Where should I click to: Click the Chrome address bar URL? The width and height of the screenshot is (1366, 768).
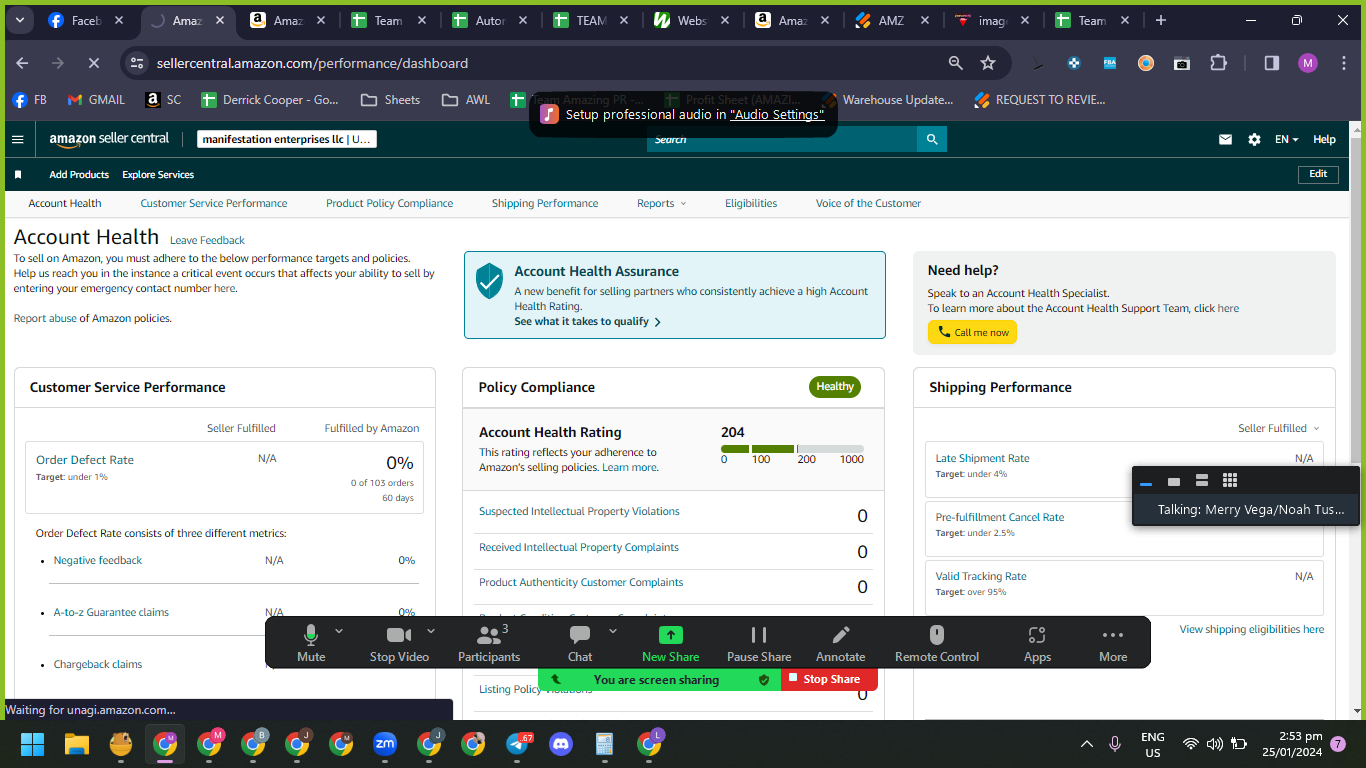click(312, 63)
